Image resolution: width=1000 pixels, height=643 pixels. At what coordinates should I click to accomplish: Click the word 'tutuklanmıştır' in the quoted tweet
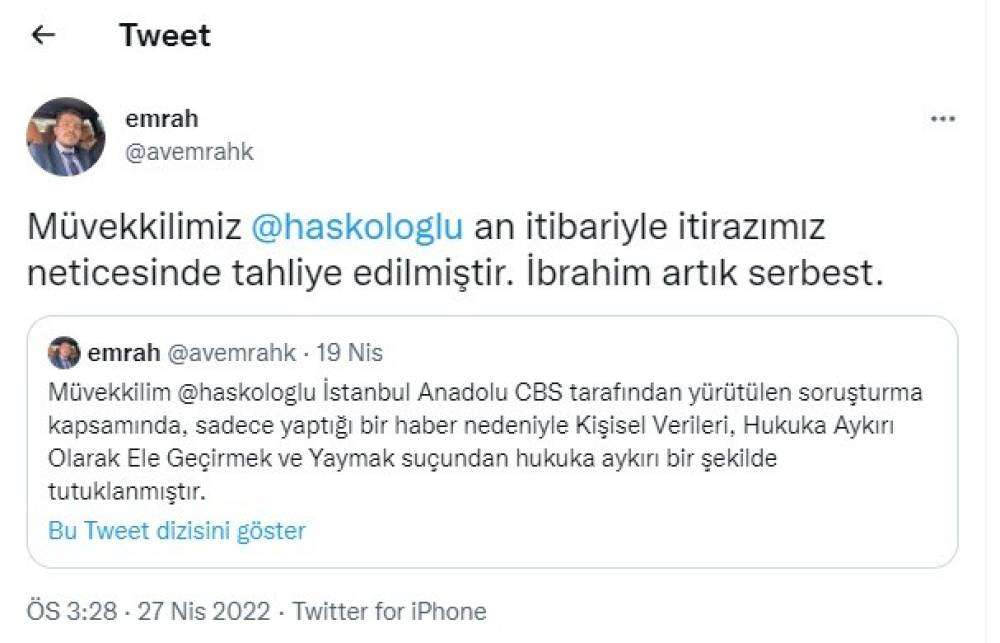point(125,492)
